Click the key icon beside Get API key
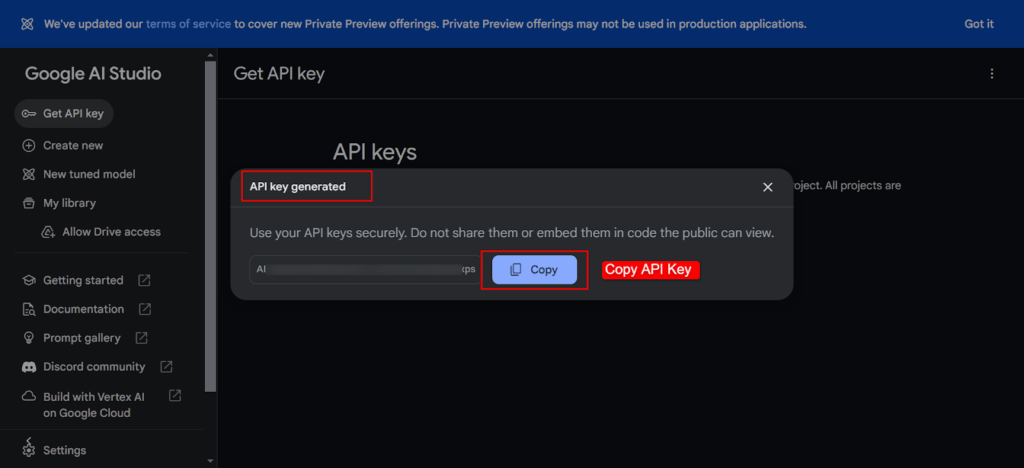This screenshot has width=1024, height=468. point(29,114)
